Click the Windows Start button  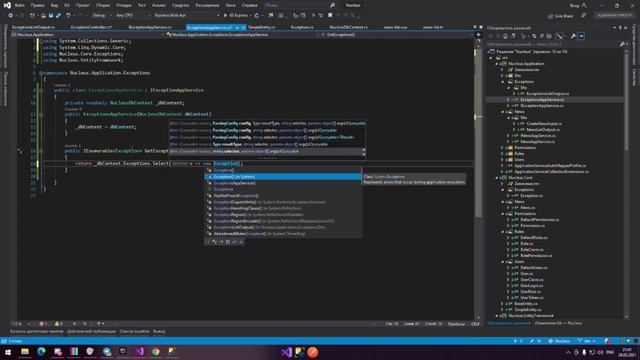[x=8, y=352]
